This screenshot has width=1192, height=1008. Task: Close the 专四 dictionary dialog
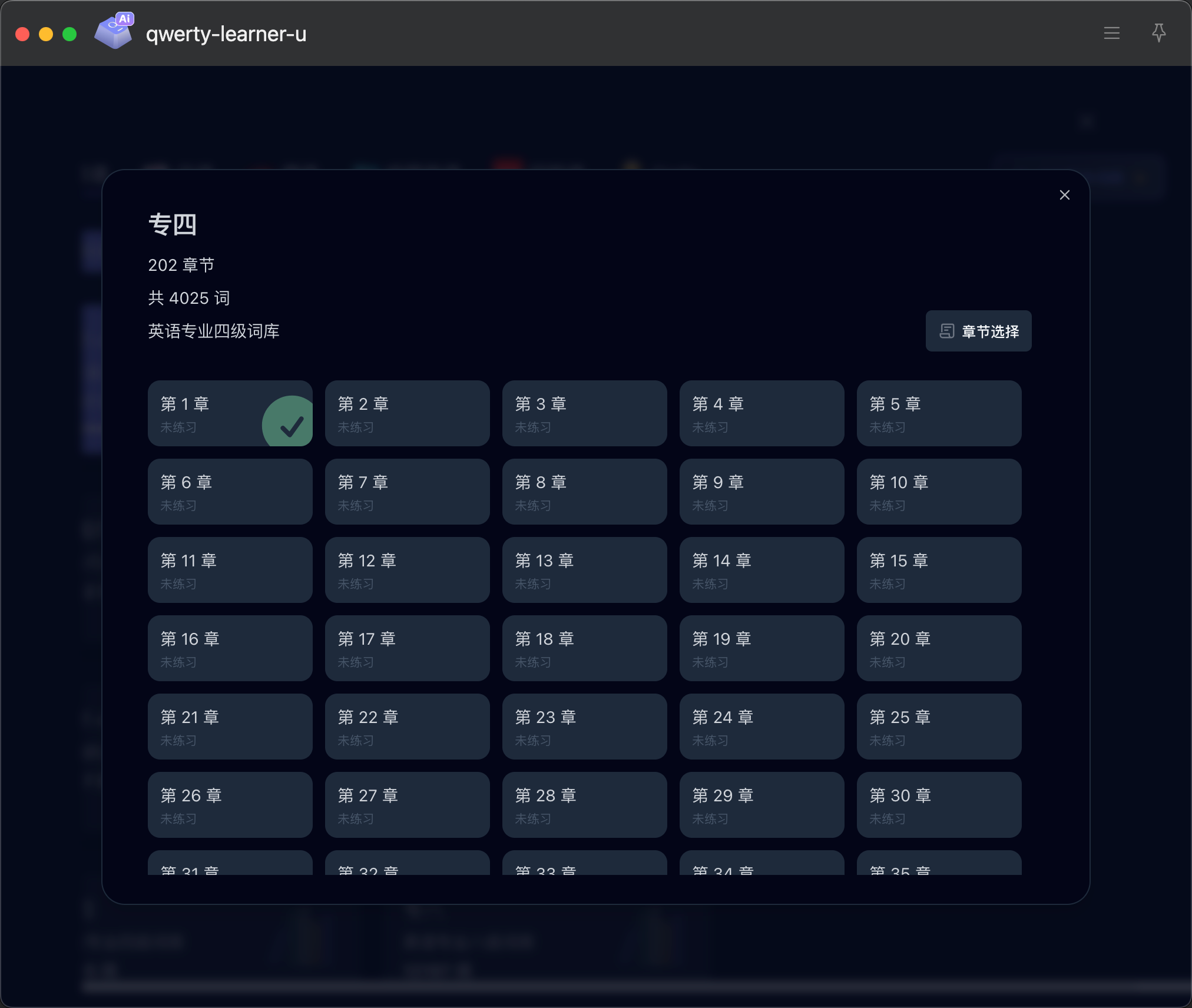click(1064, 195)
